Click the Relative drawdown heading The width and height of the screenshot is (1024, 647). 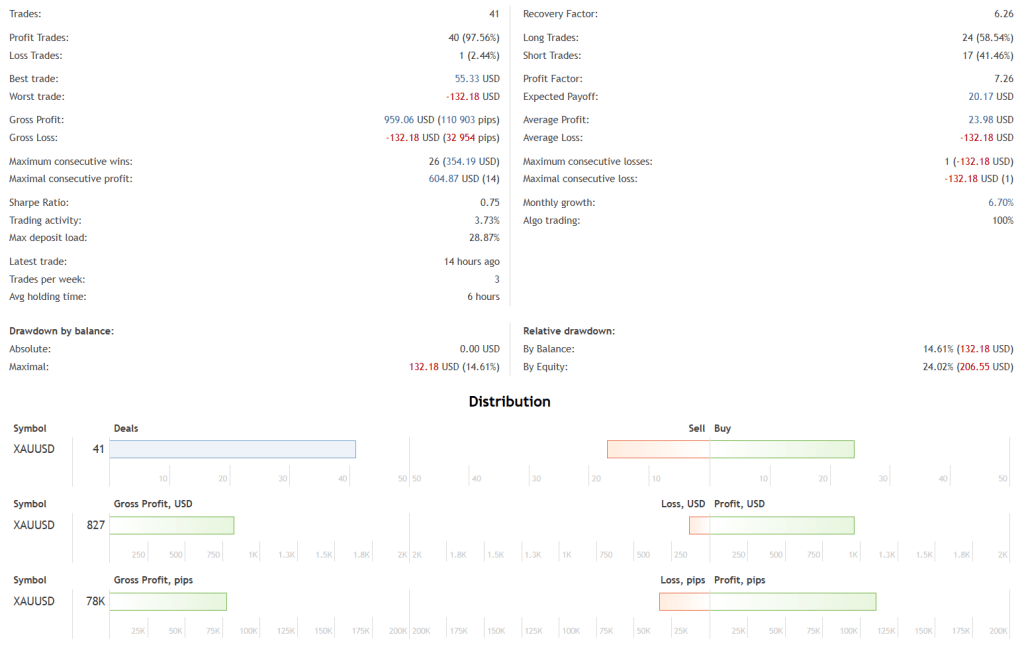[568, 330]
